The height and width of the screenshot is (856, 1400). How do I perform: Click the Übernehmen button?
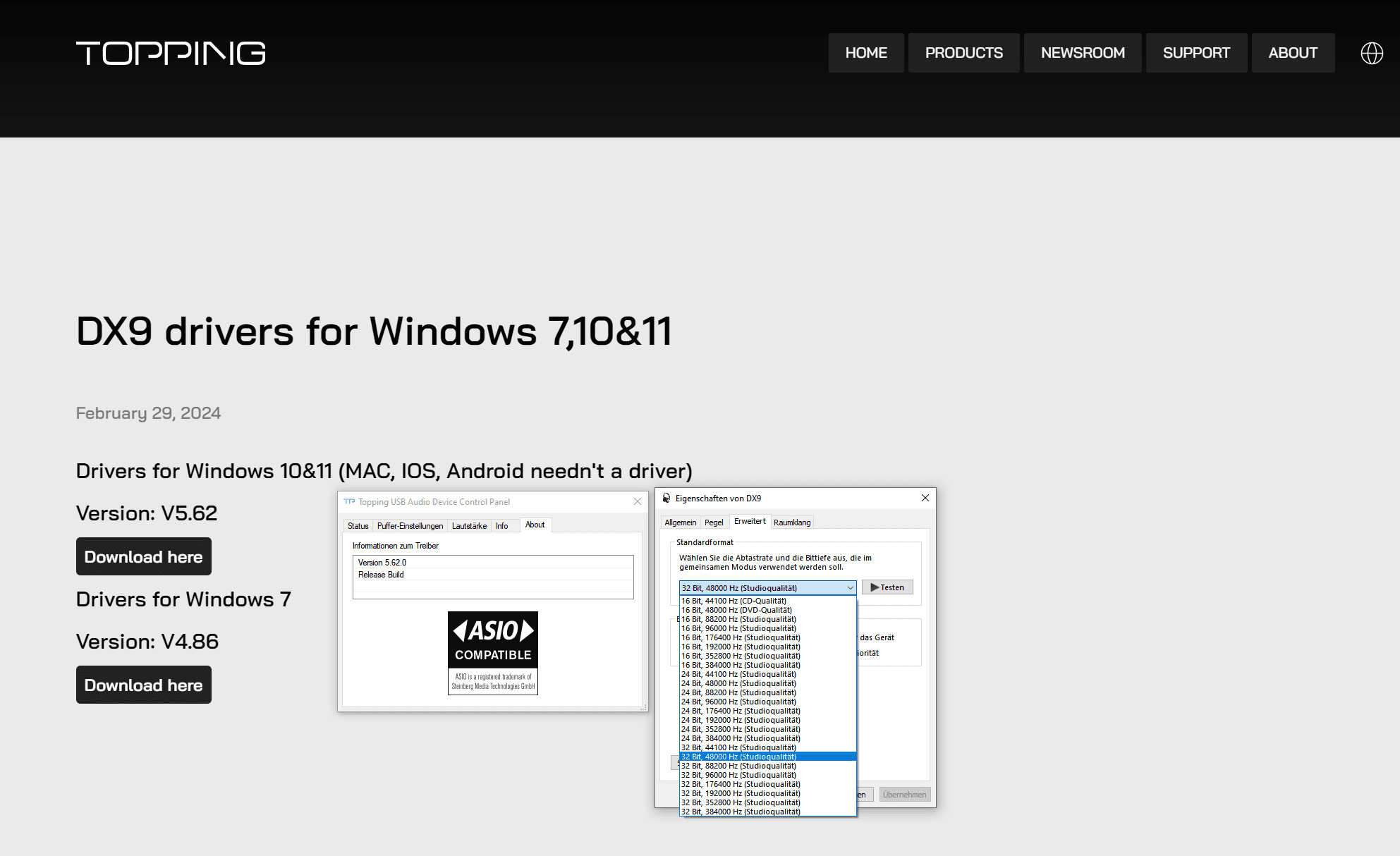[x=904, y=795]
